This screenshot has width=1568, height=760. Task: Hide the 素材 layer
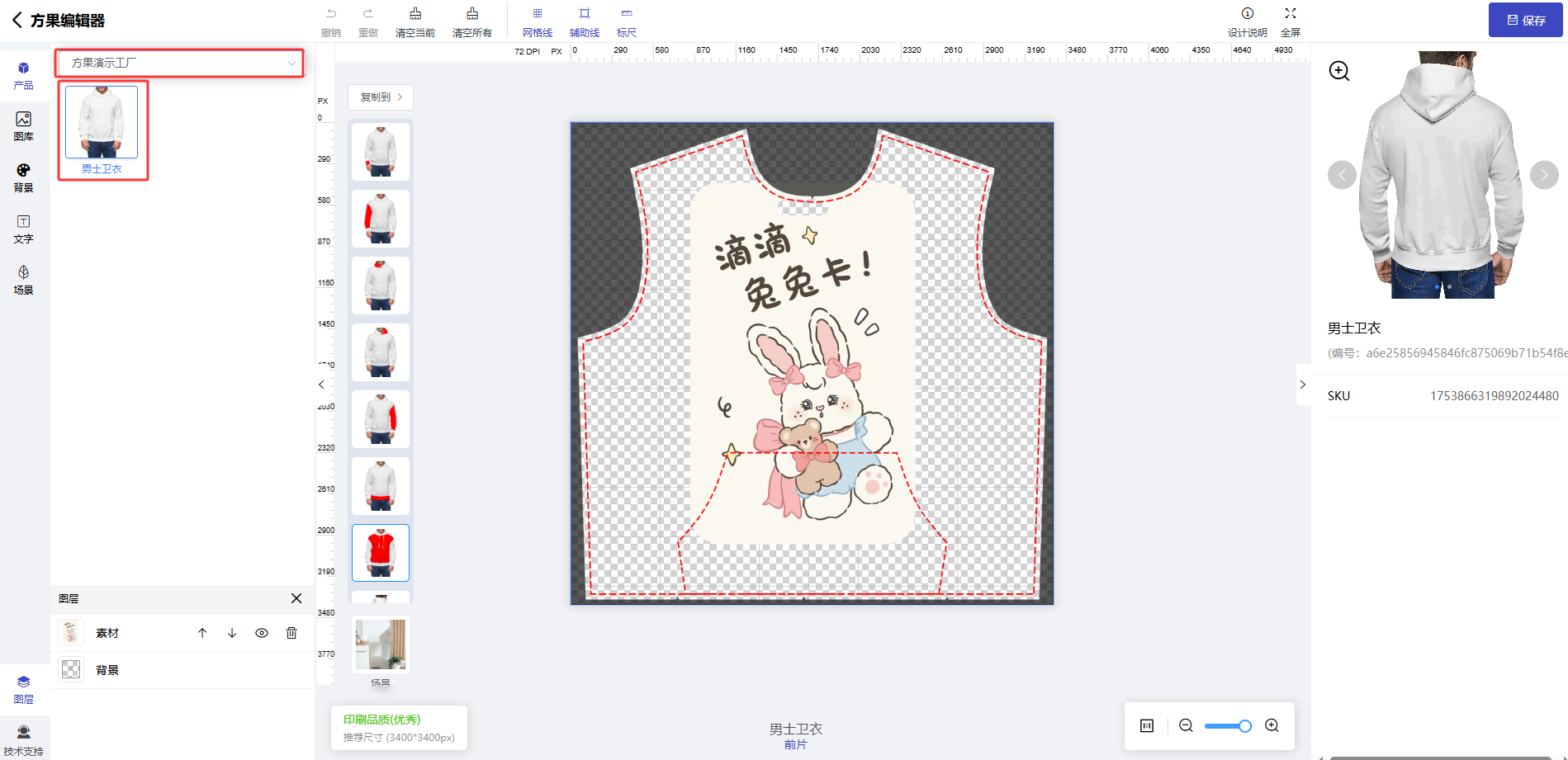coord(262,633)
